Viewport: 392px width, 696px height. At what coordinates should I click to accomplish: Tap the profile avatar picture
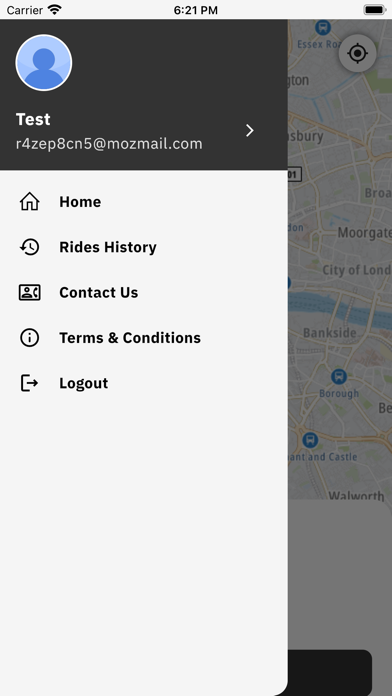(x=44, y=63)
